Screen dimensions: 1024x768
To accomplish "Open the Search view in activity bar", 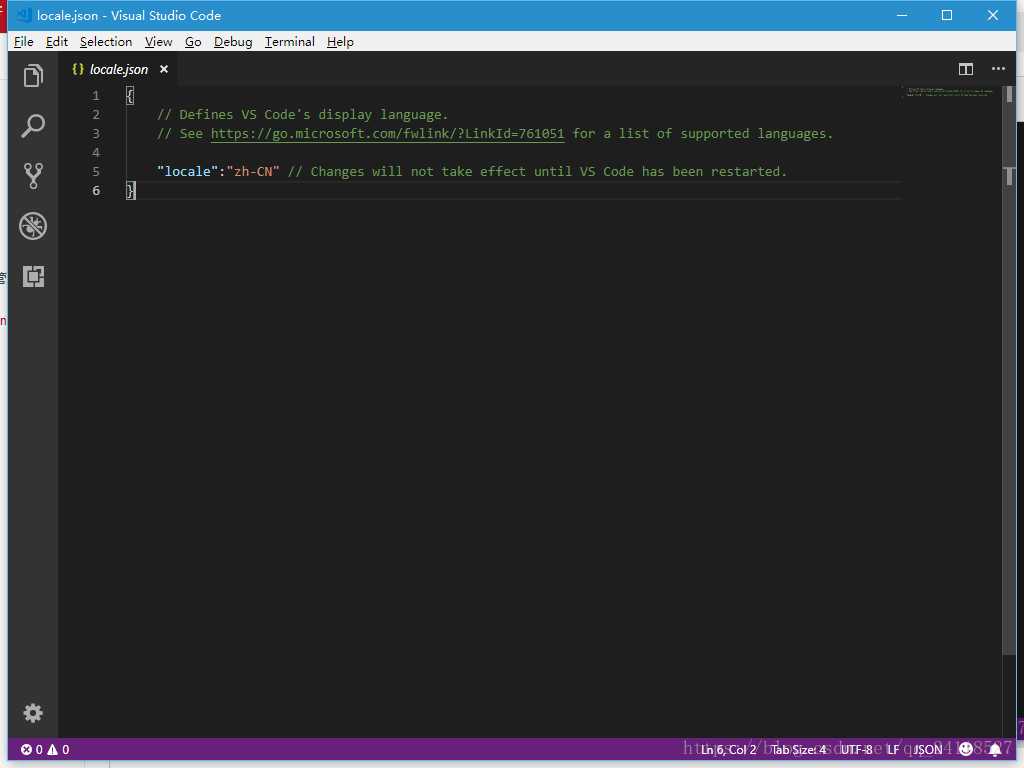I will [33, 125].
